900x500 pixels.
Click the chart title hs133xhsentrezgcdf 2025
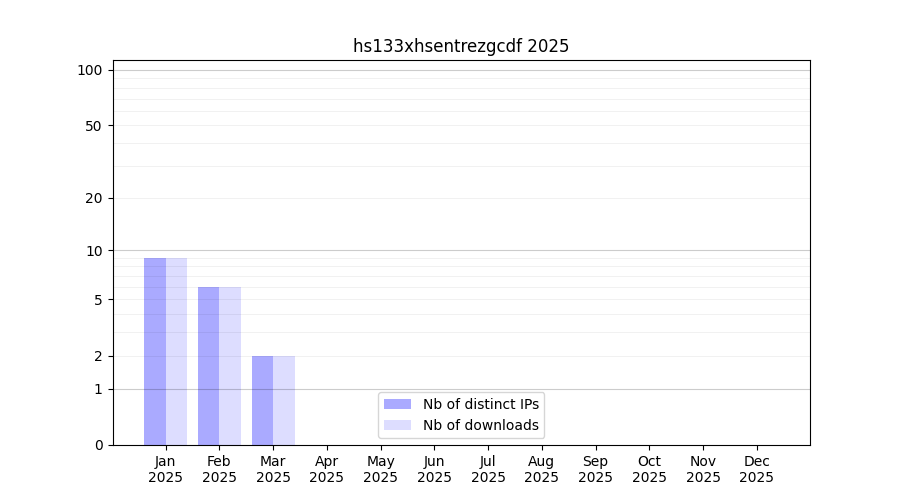tap(461, 46)
